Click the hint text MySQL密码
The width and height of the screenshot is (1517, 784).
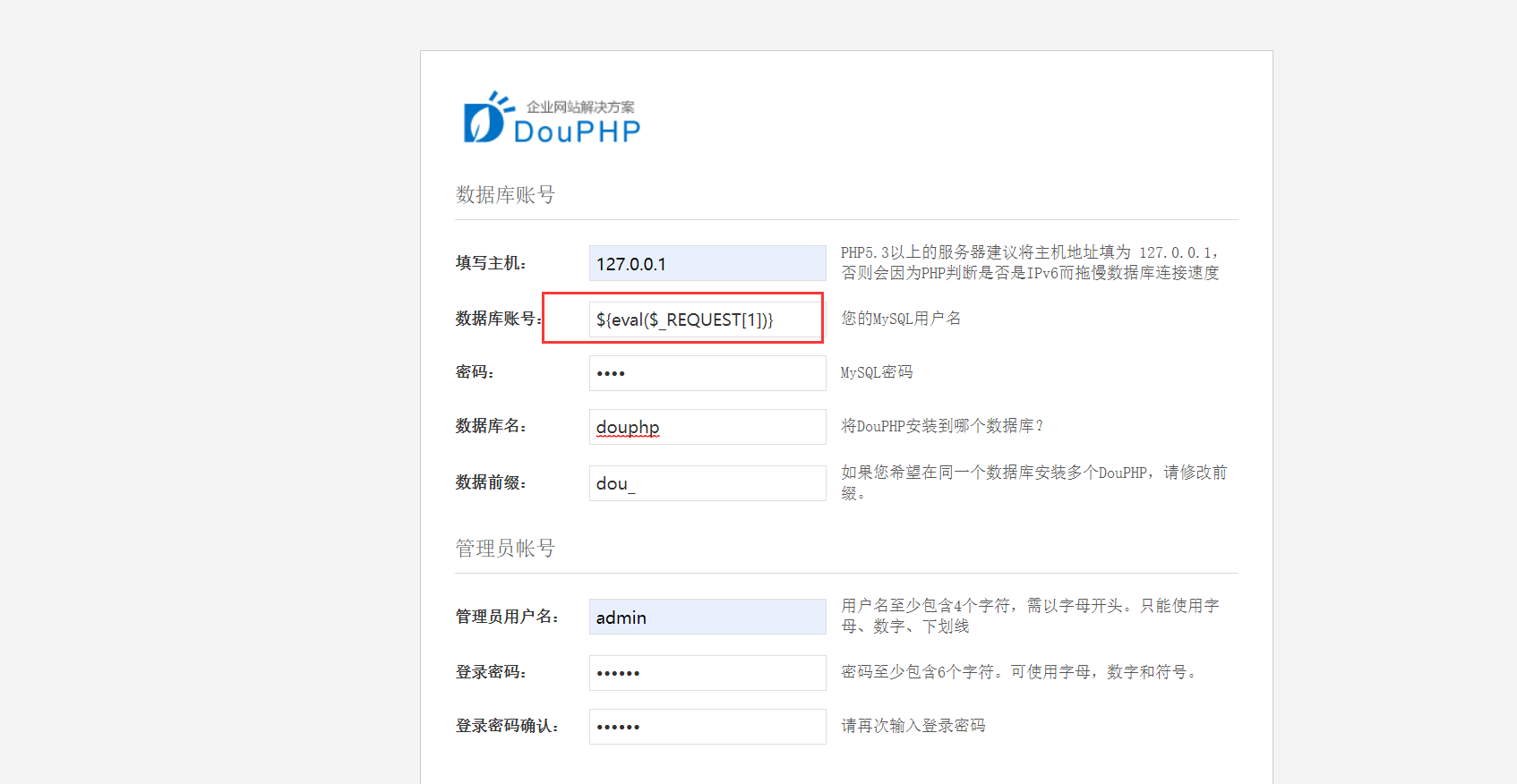(877, 372)
